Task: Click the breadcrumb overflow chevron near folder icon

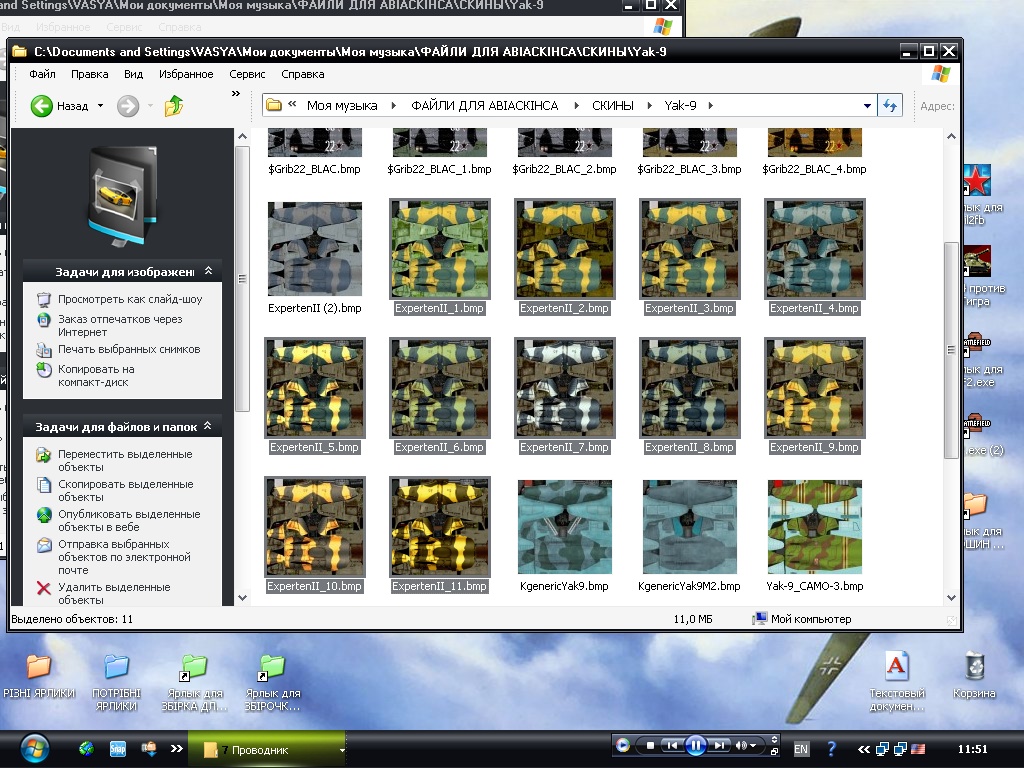Action: click(x=292, y=104)
